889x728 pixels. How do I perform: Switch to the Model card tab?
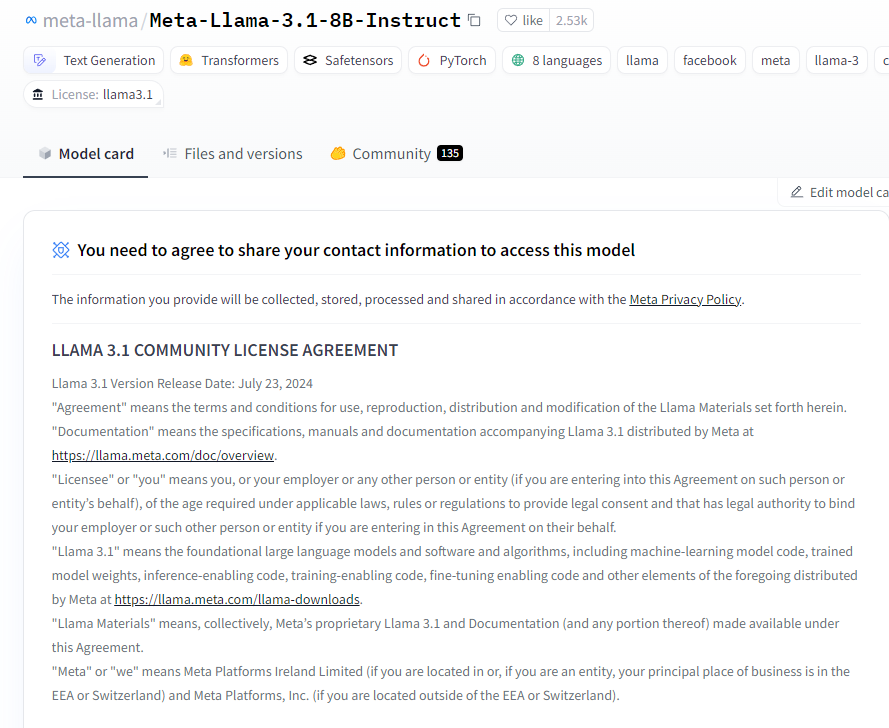pyautogui.click(x=86, y=154)
